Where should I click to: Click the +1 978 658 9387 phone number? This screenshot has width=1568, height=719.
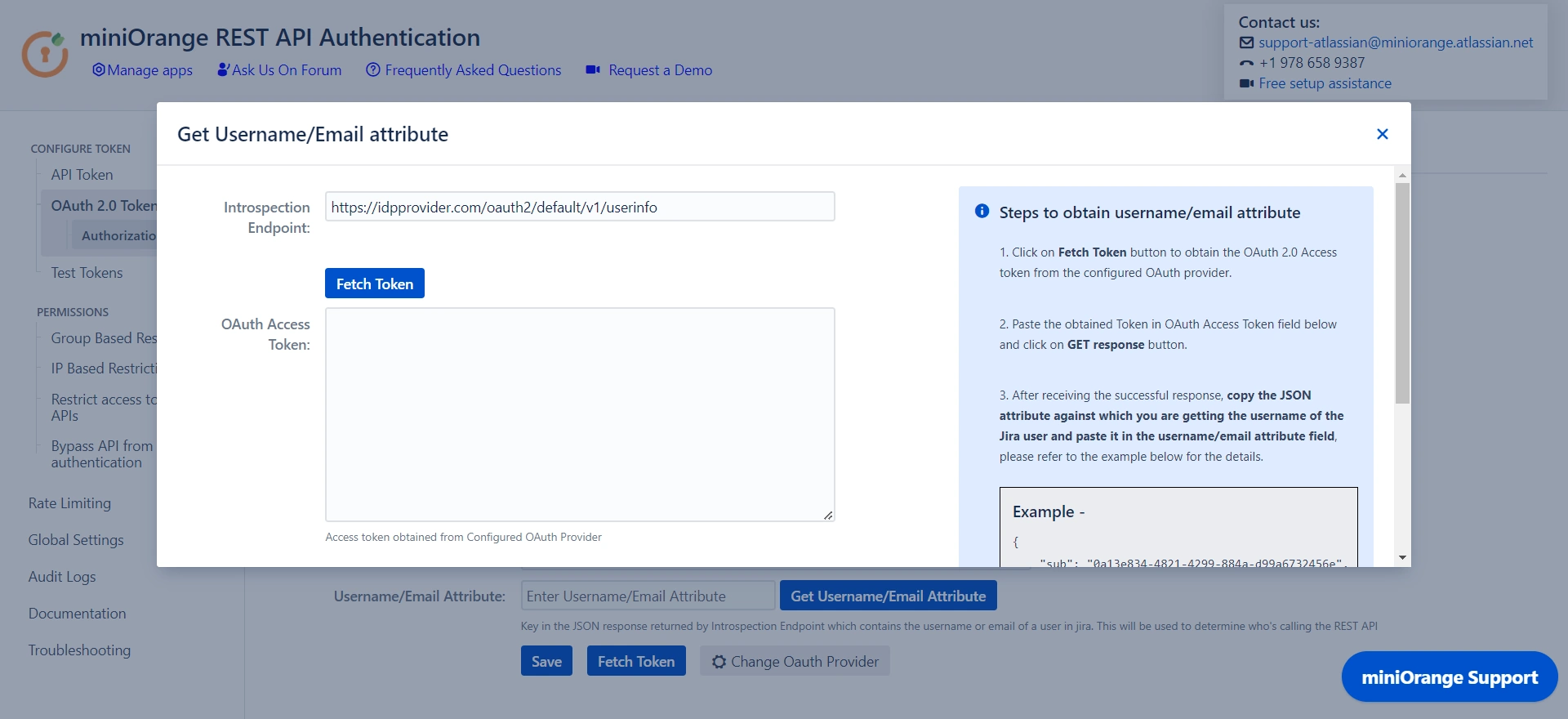(1312, 63)
